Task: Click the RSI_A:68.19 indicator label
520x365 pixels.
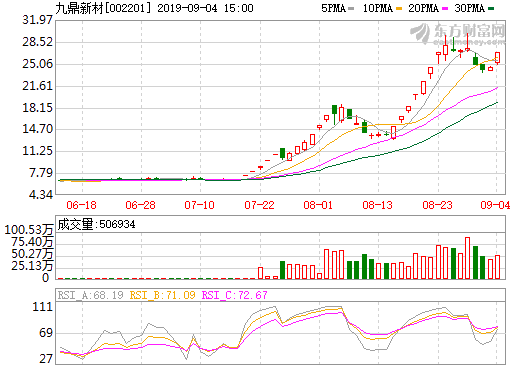Action: 90,295
